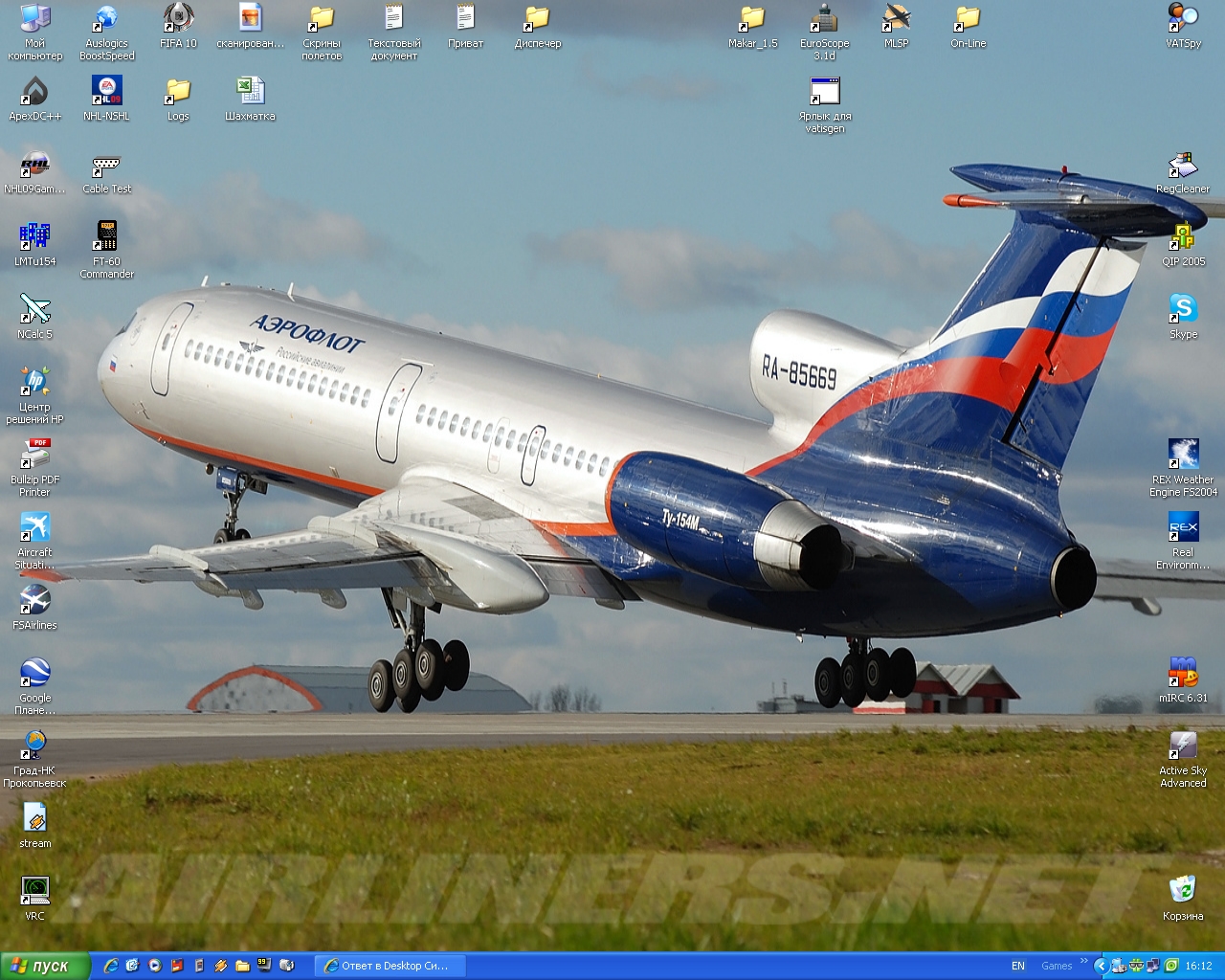Open the Мой компьютер desktop icon
1225x980 pixels.
click(x=35, y=33)
